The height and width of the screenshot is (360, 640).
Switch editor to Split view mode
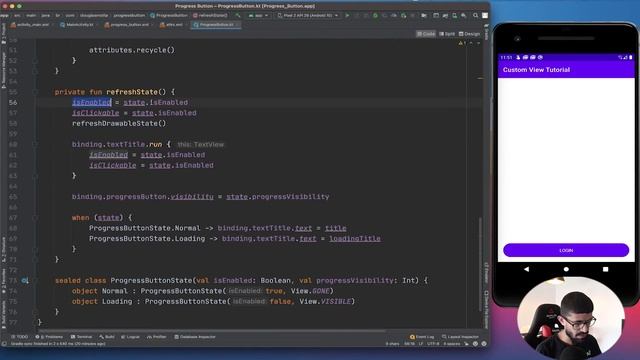click(447, 34)
